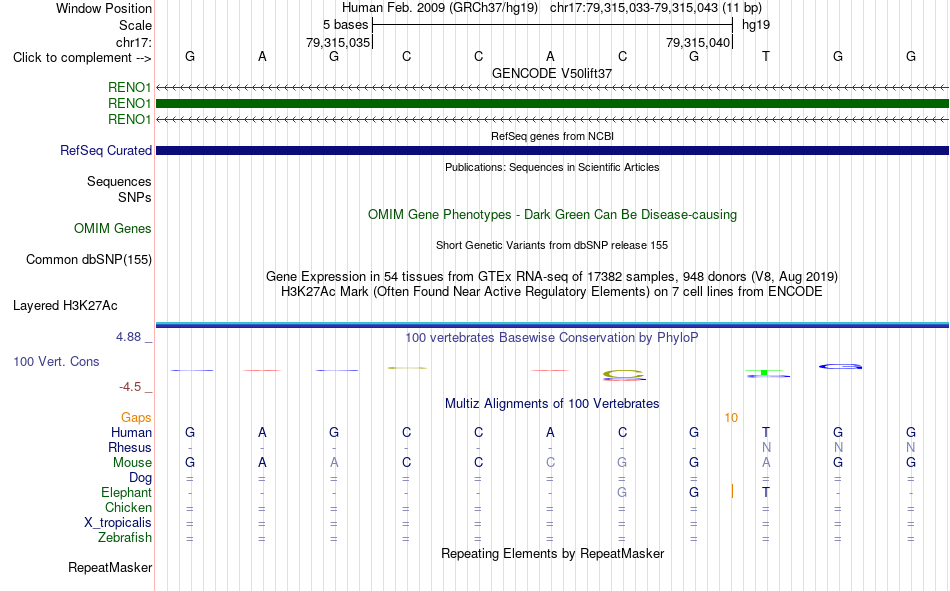Screen dimensions: 950x591
Task: Click the Elephant species label
Action: 127,492
